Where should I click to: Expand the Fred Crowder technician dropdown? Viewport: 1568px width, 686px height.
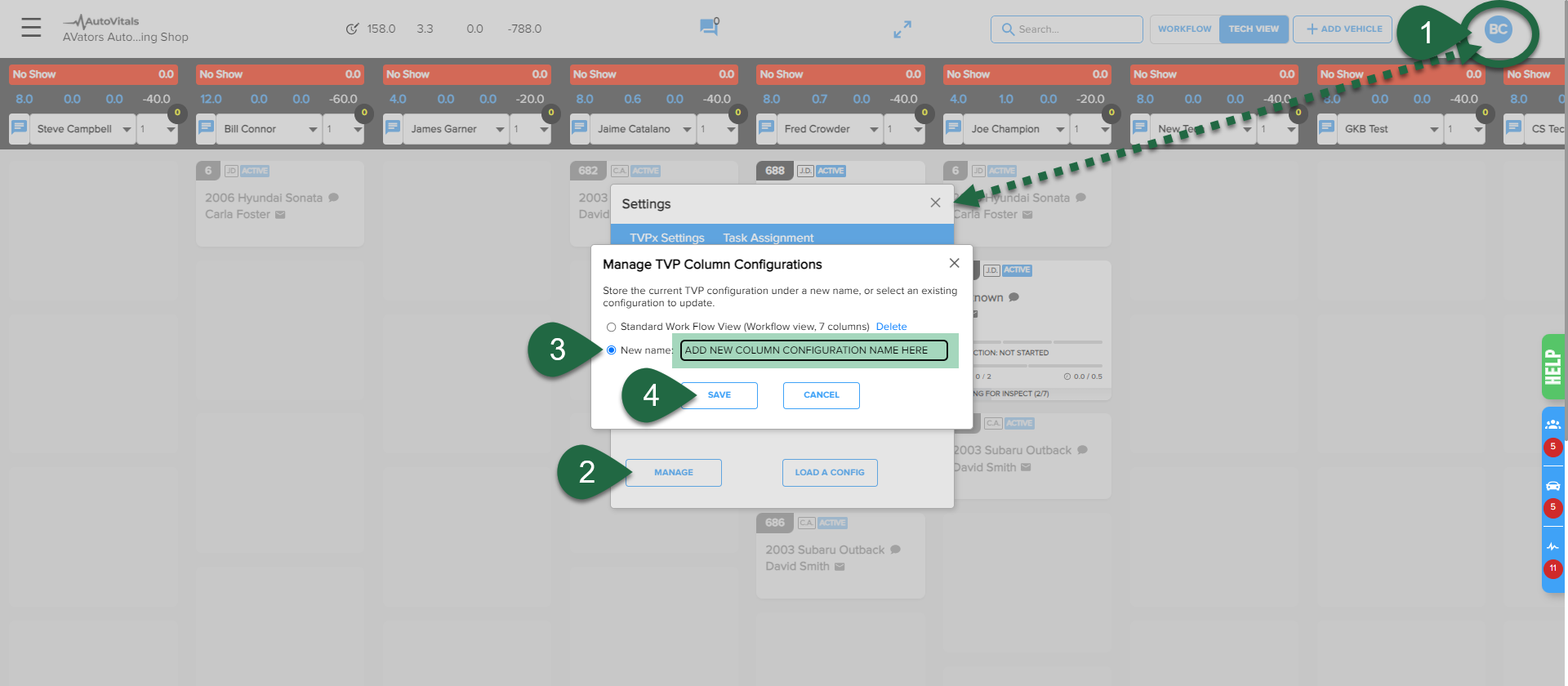tap(874, 129)
